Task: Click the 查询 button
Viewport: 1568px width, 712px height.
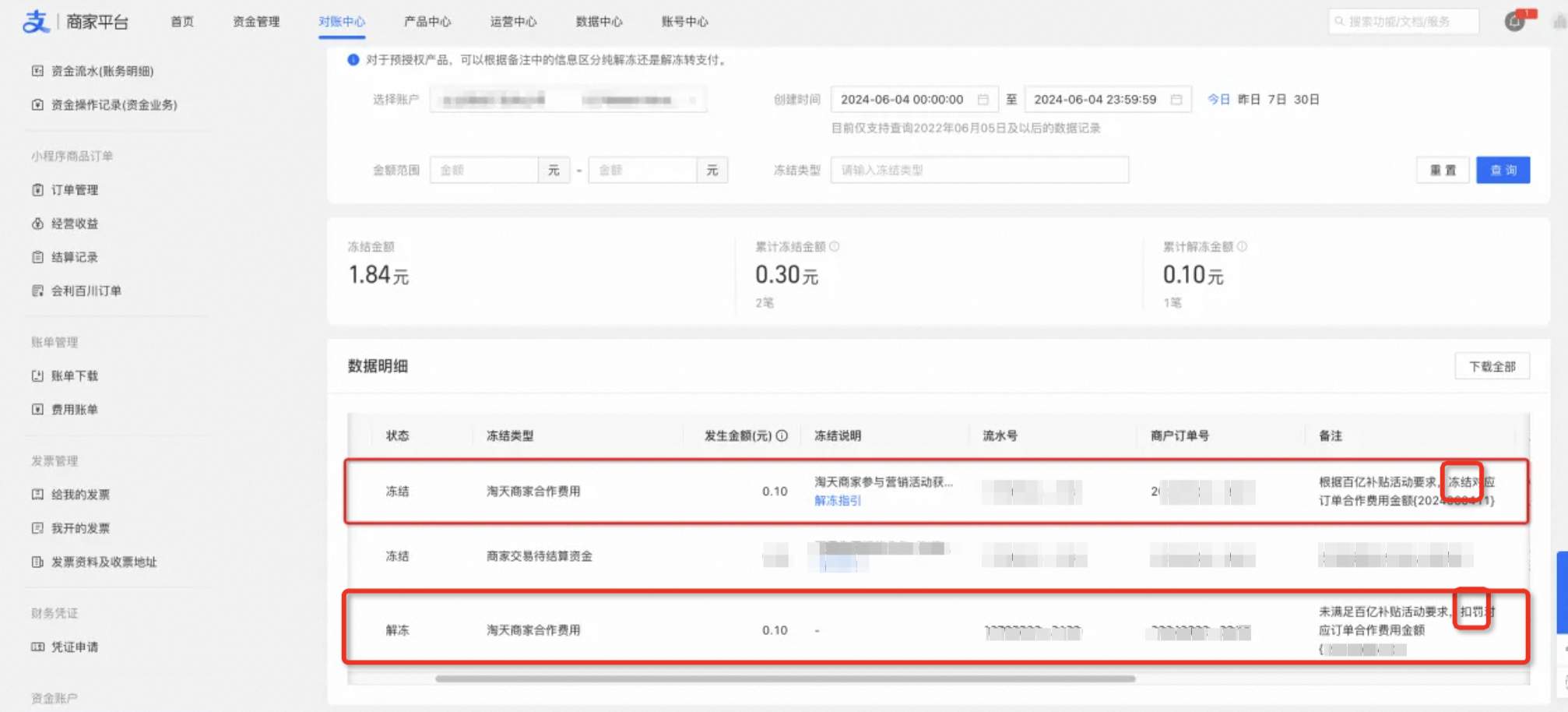Action: [1503, 170]
